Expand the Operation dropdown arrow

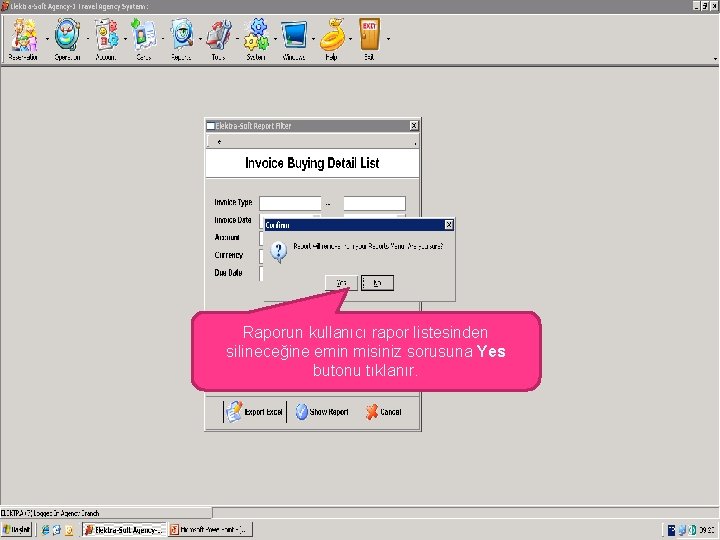tap(88, 39)
